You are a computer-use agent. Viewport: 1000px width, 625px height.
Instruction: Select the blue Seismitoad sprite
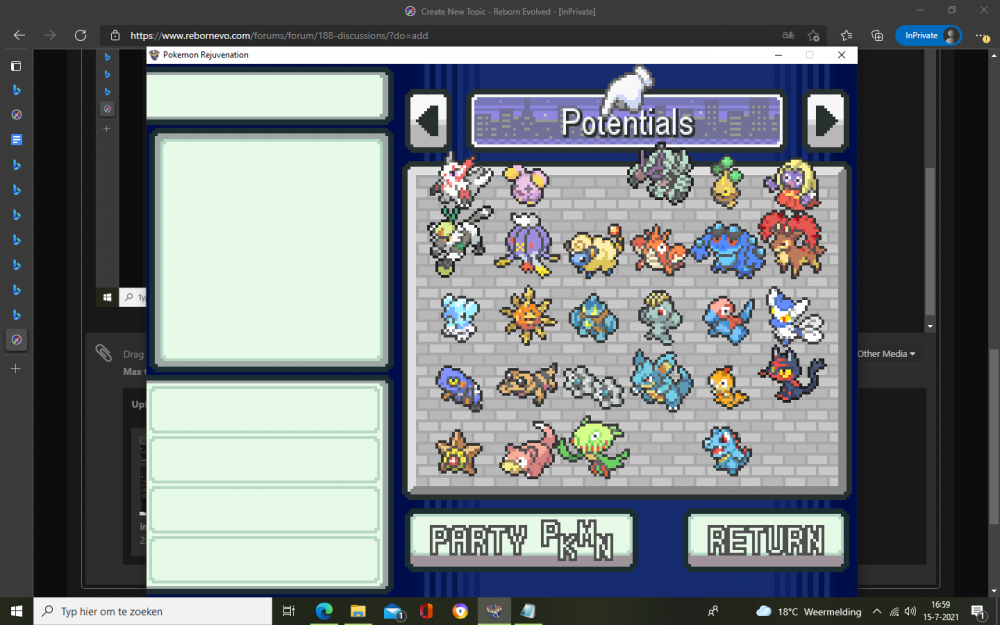[727, 249]
